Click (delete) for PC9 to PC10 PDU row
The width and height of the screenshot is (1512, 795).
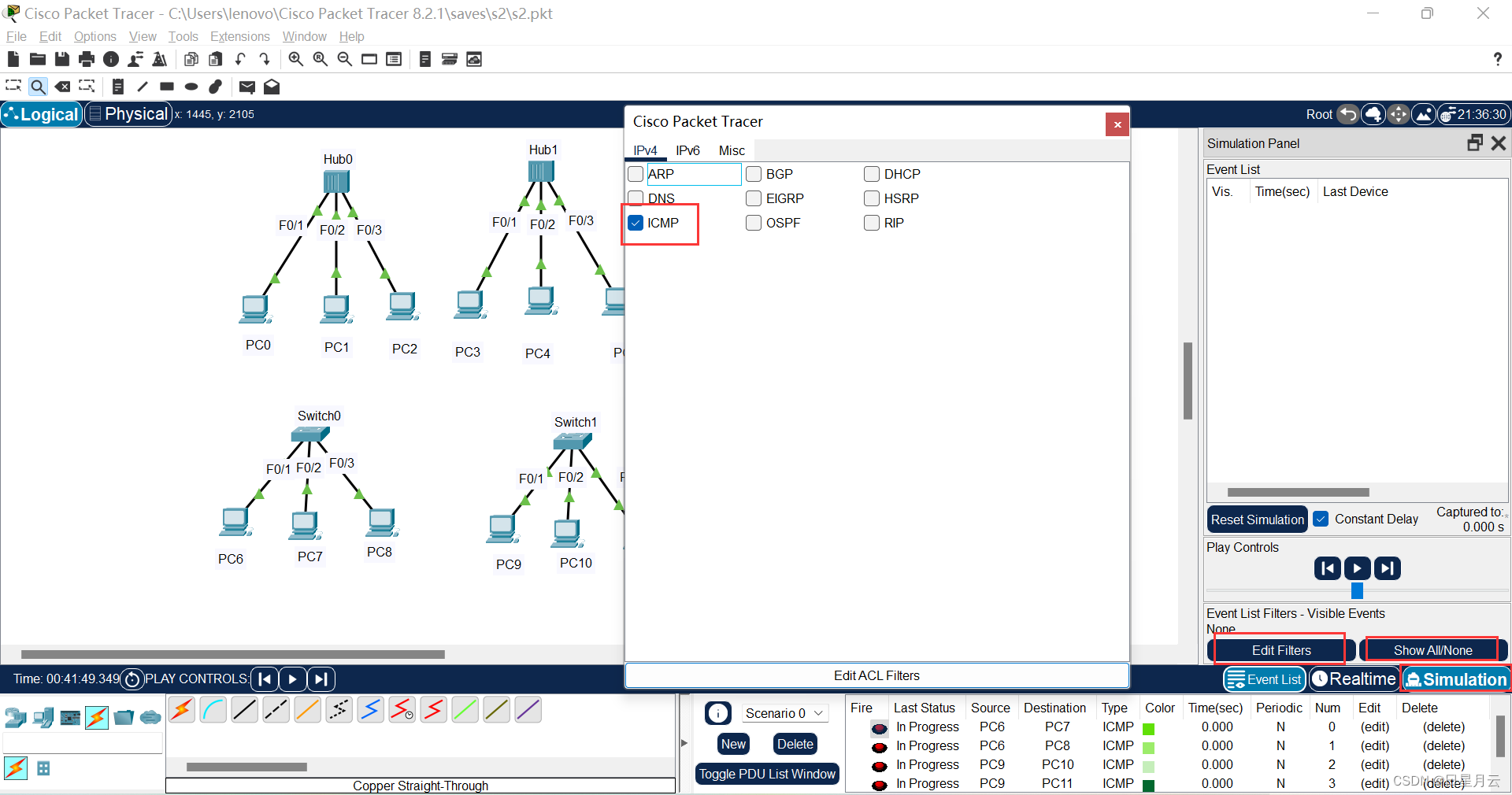(x=1443, y=764)
